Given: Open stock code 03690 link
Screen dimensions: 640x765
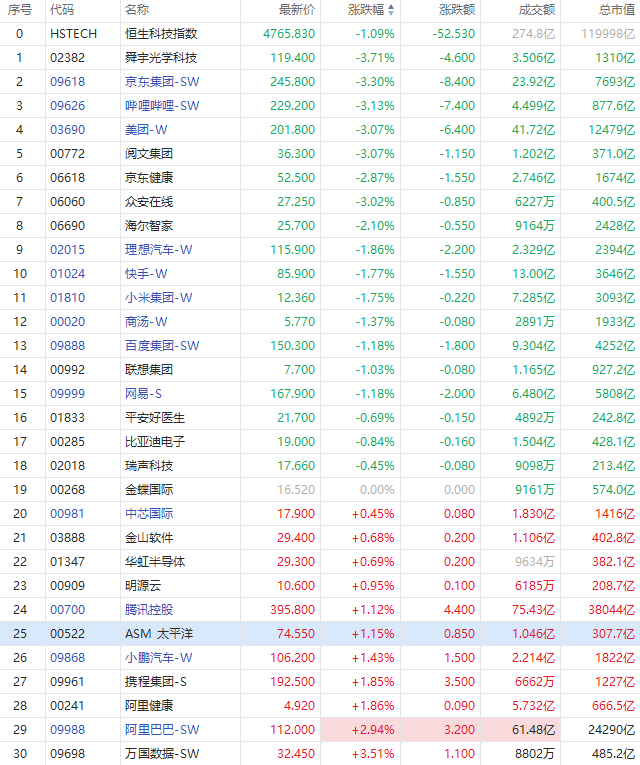Looking at the screenshot, I should click(67, 130).
